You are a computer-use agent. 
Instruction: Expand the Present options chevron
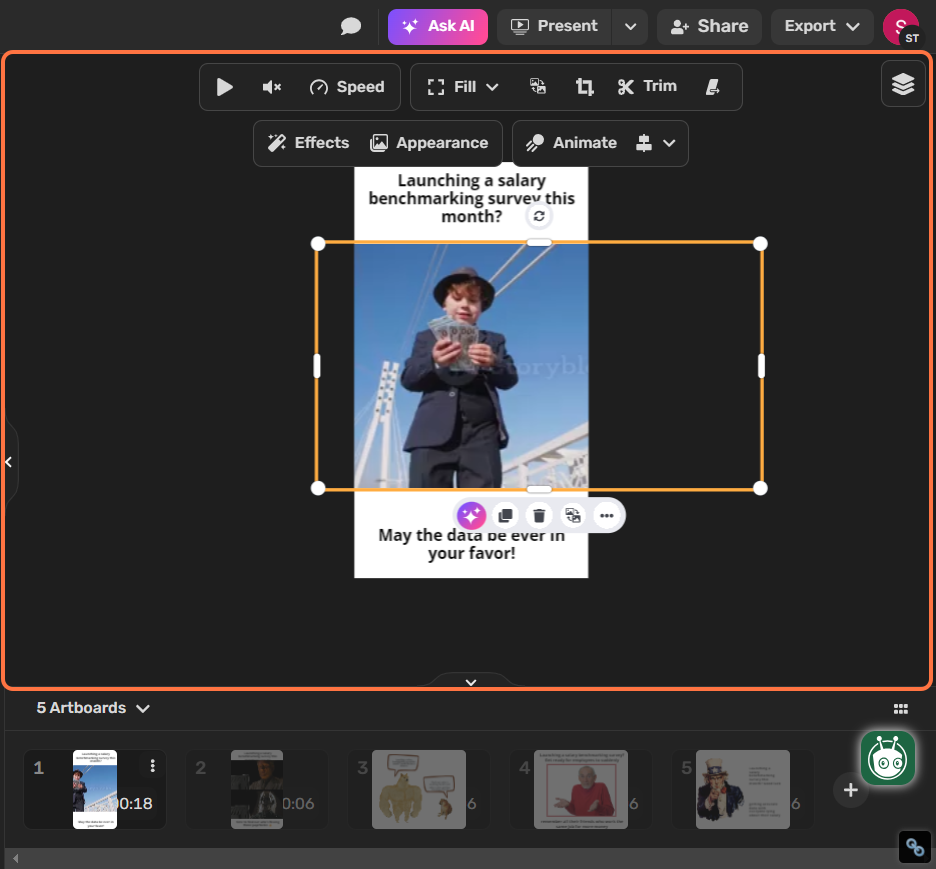point(630,27)
